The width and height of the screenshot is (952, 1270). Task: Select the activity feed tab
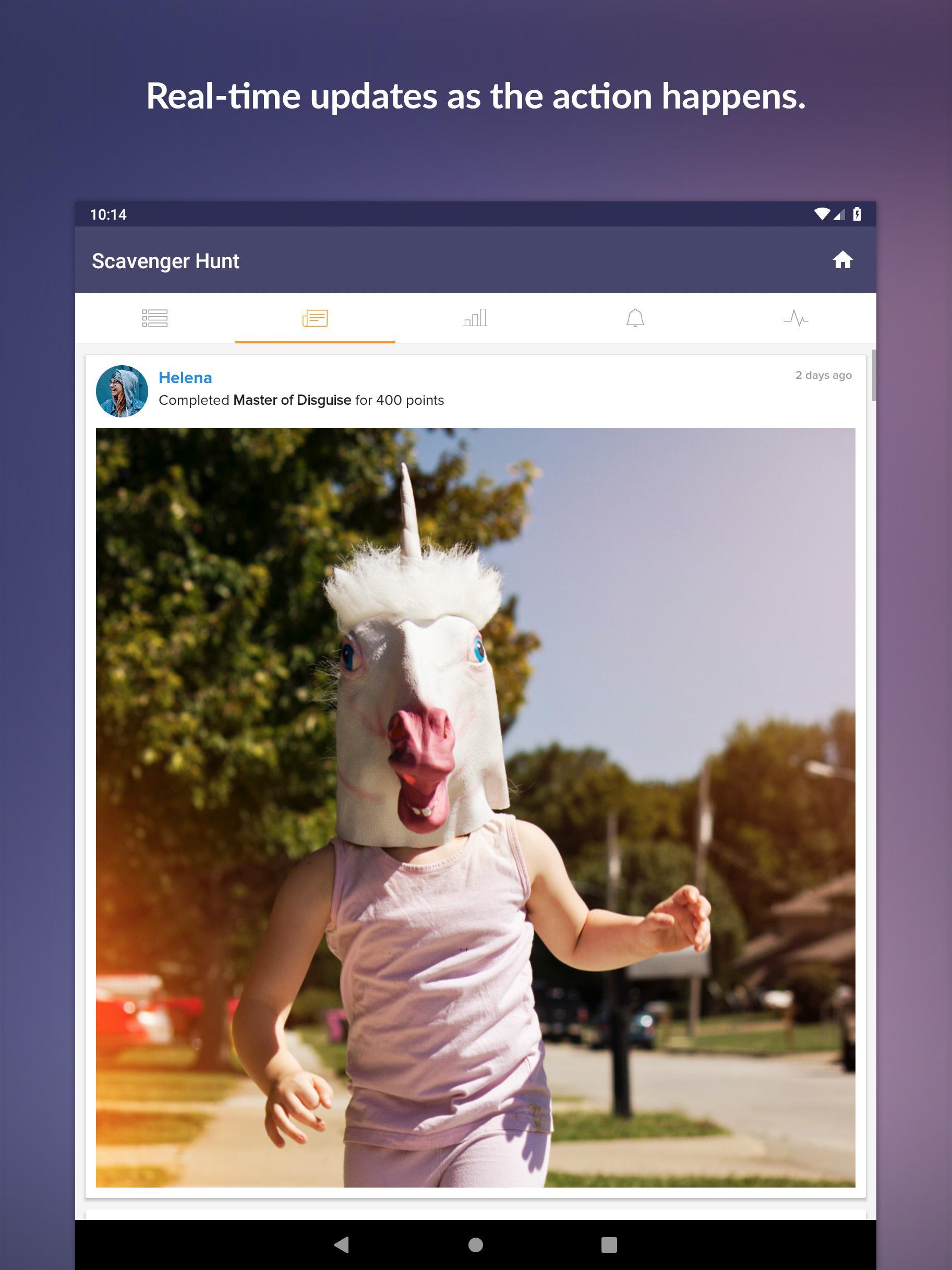[x=315, y=318]
